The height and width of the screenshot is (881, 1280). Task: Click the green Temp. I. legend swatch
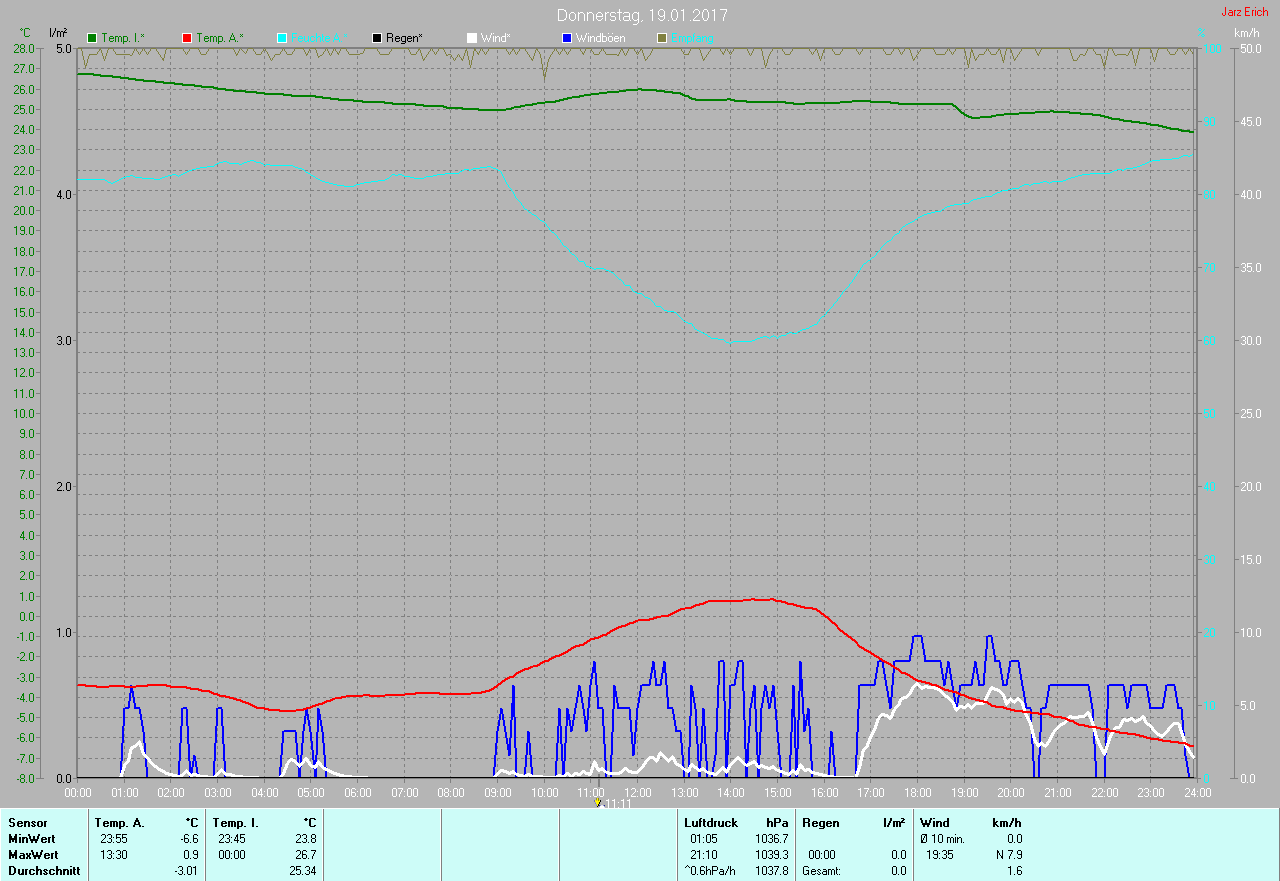point(93,38)
